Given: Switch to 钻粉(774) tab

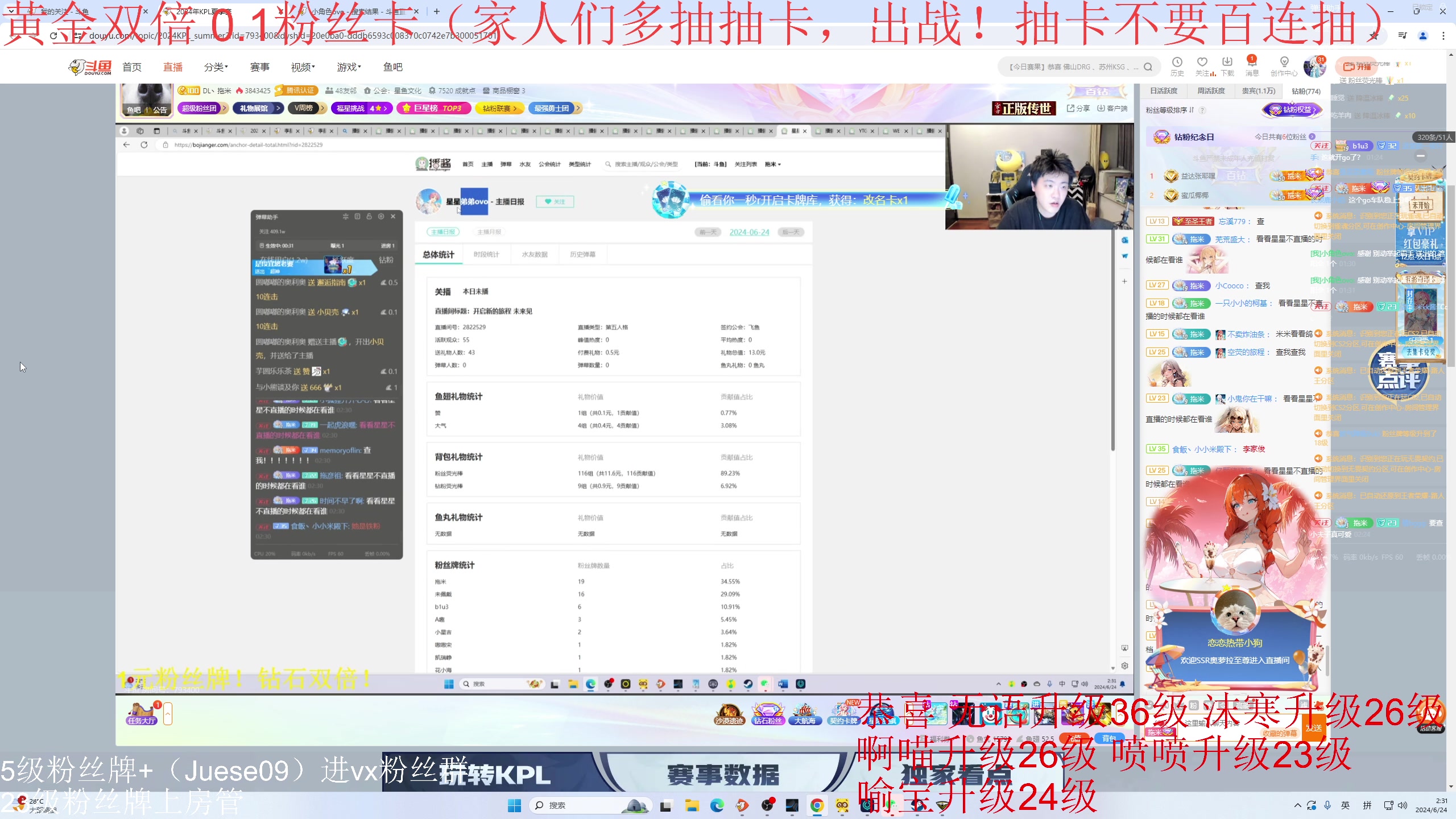Looking at the screenshot, I should tap(1306, 91).
